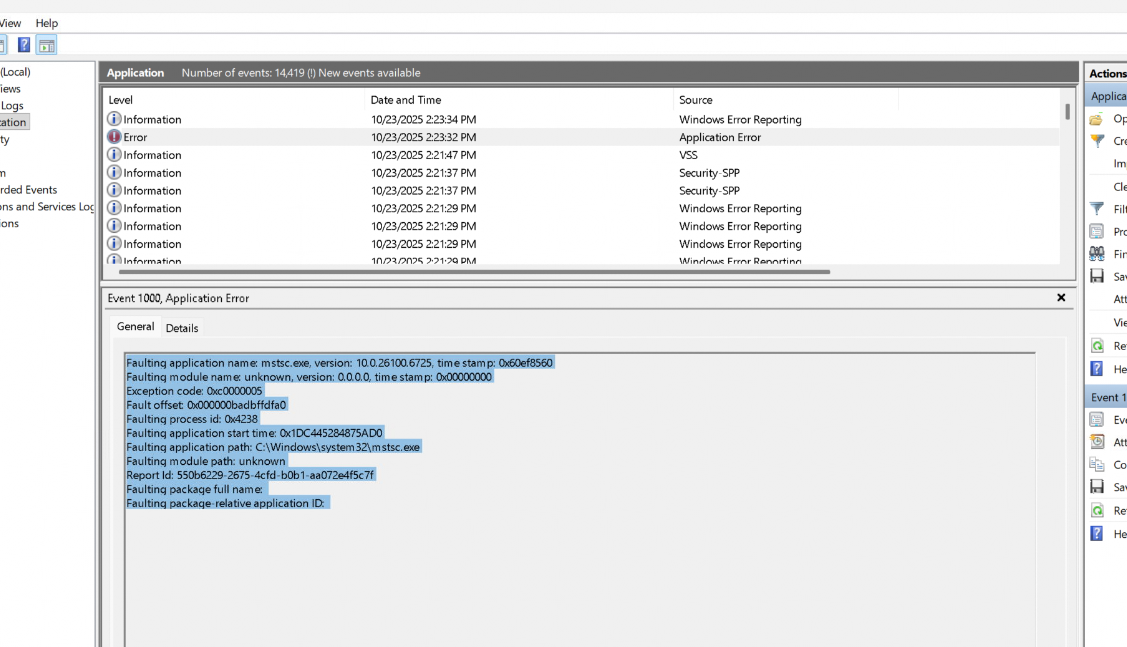Click the 10/23/2025 2:23:34 PM timestamp
Viewport: 1127px width, 647px height.
point(423,119)
